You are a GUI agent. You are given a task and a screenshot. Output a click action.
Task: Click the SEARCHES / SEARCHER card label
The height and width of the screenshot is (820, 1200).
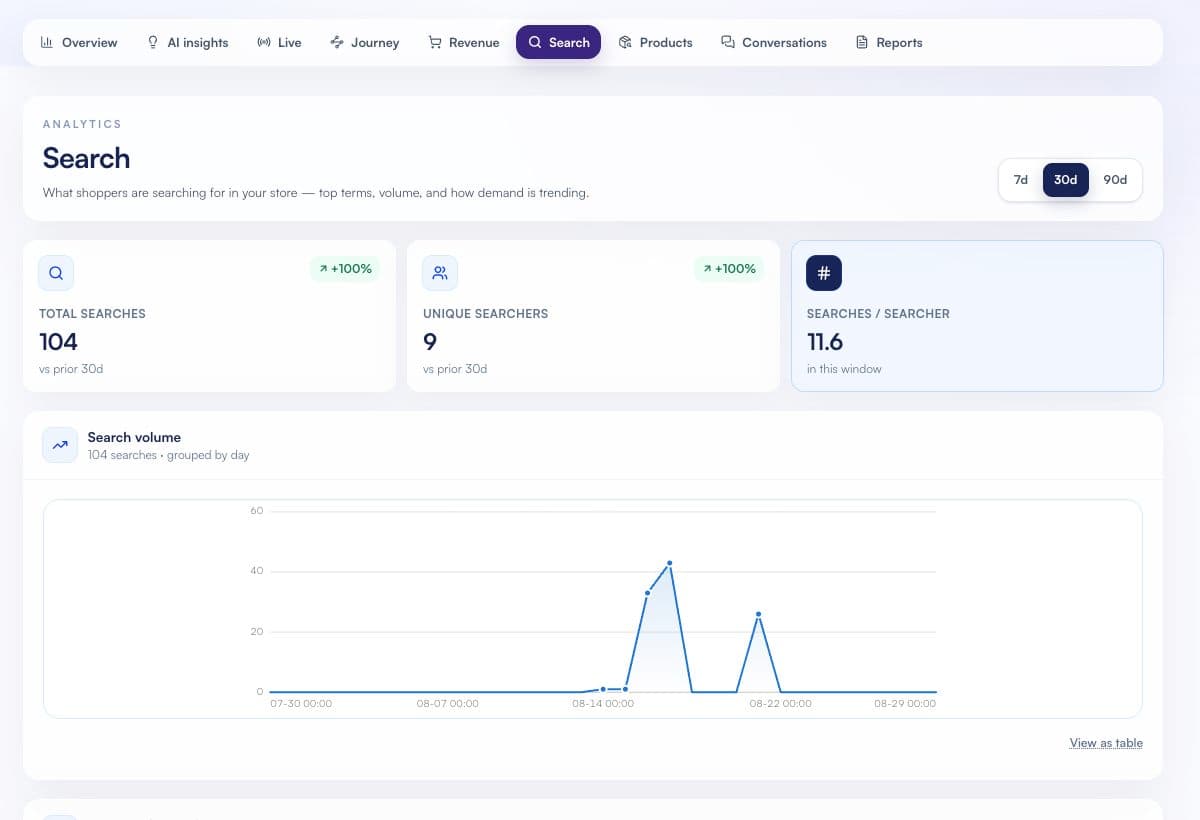[x=878, y=314]
